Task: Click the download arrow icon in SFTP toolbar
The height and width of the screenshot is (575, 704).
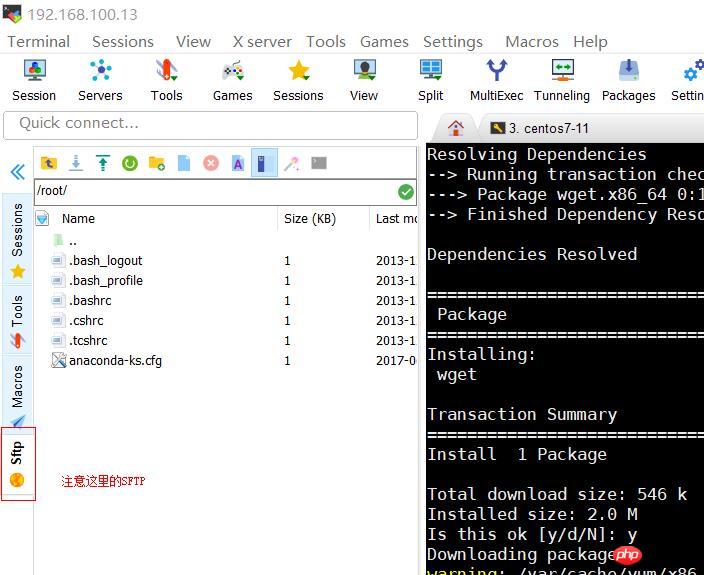Action: tap(76, 163)
